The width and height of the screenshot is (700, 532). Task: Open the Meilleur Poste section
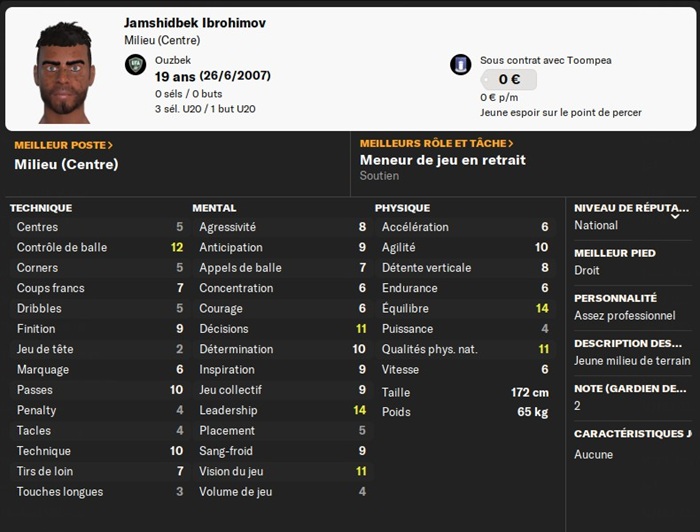(x=64, y=144)
